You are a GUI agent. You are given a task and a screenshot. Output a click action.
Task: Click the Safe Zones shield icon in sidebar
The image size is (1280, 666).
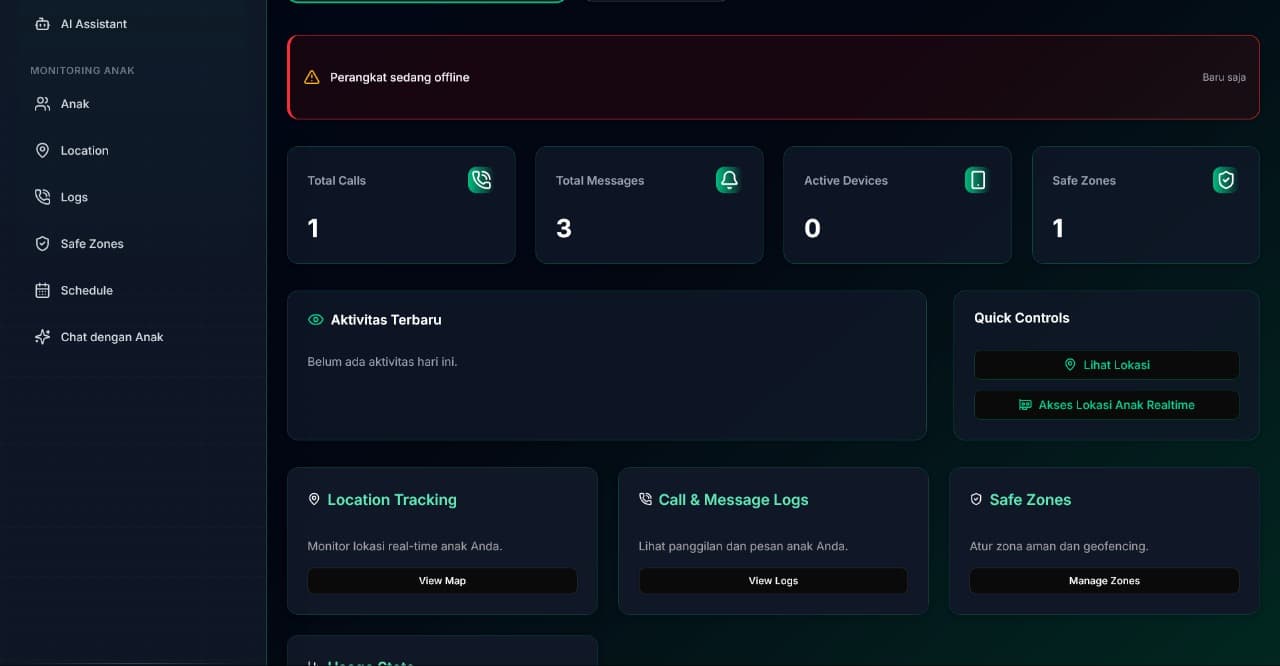pyautogui.click(x=41, y=243)
